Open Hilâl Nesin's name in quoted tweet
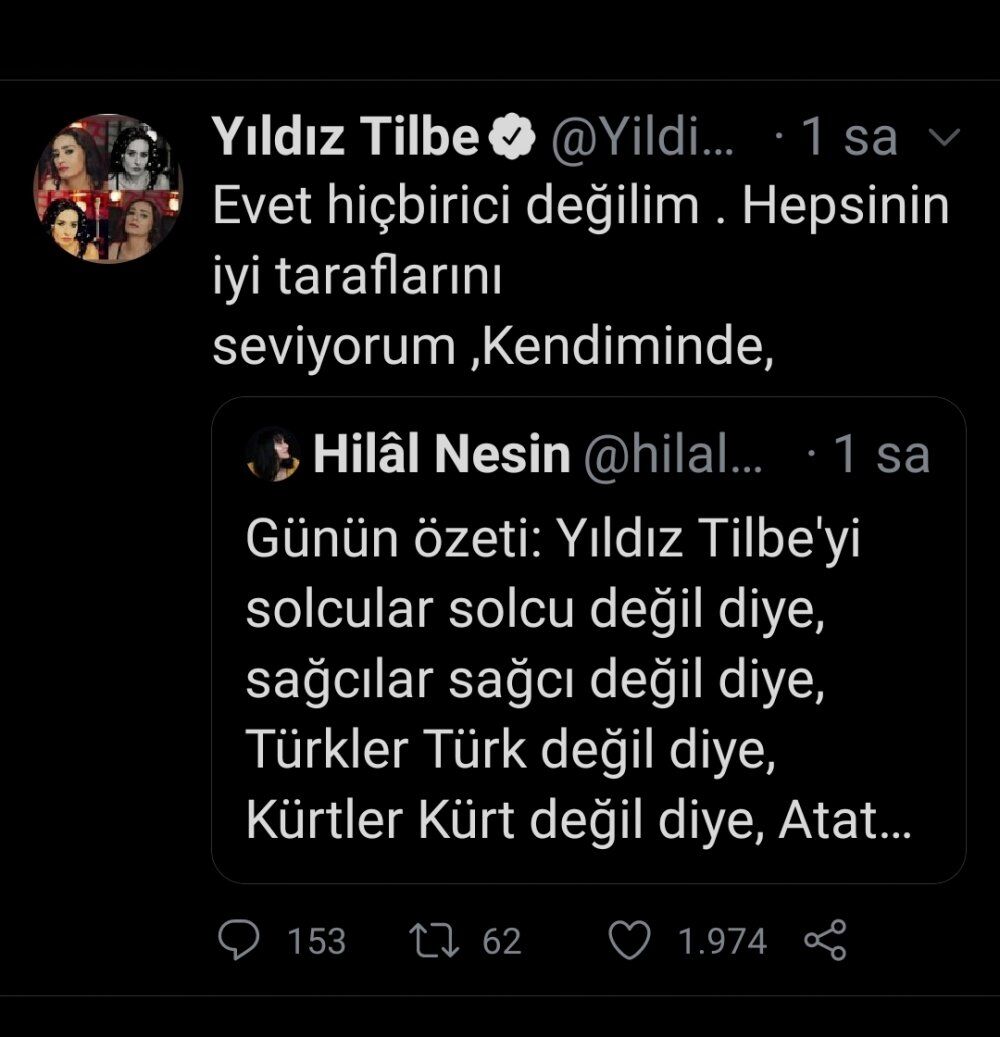Image resolution: width=1000 pixels, height=1037 pixels. [x=441, y=456]
